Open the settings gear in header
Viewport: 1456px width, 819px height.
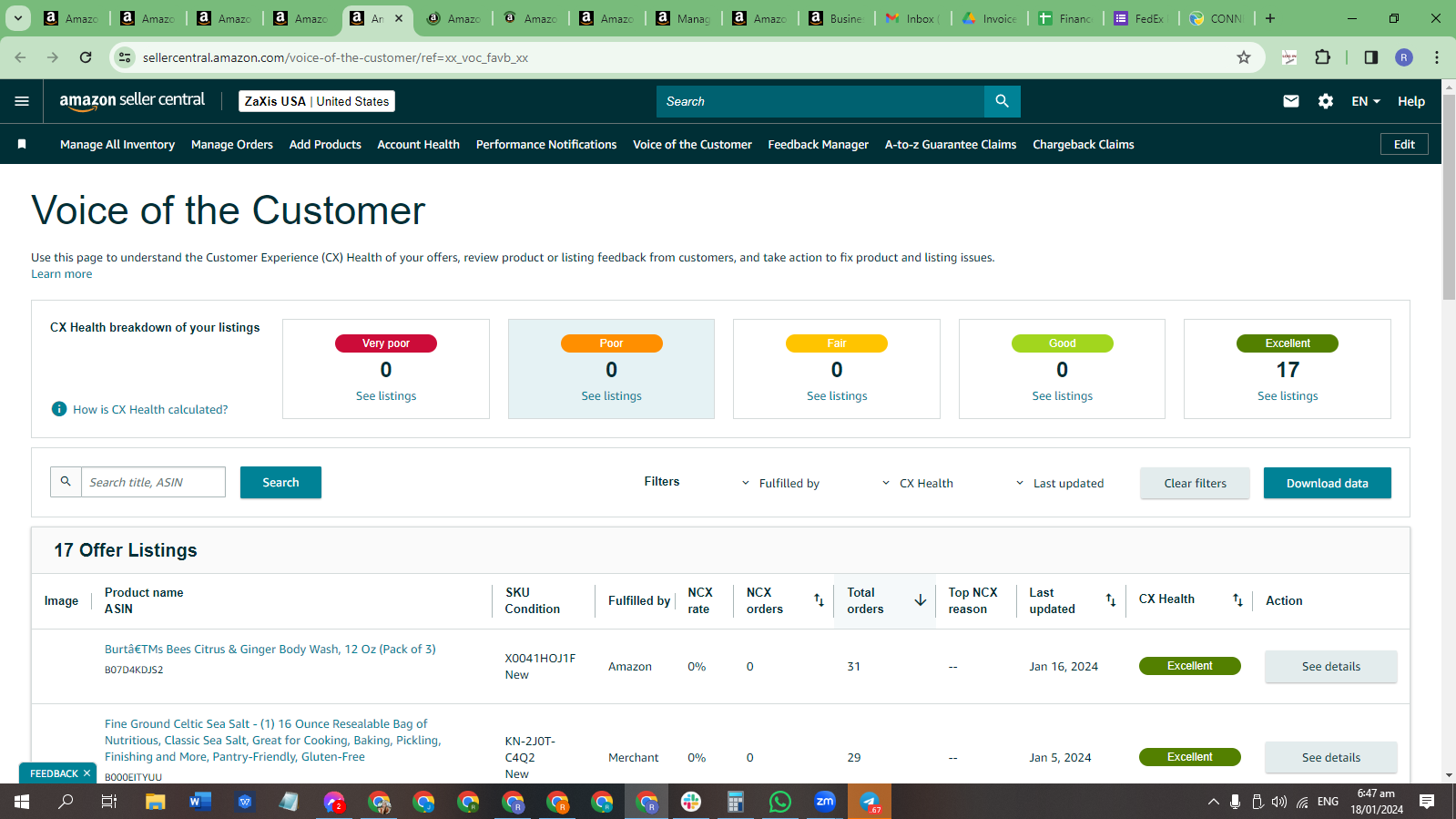1326,101
